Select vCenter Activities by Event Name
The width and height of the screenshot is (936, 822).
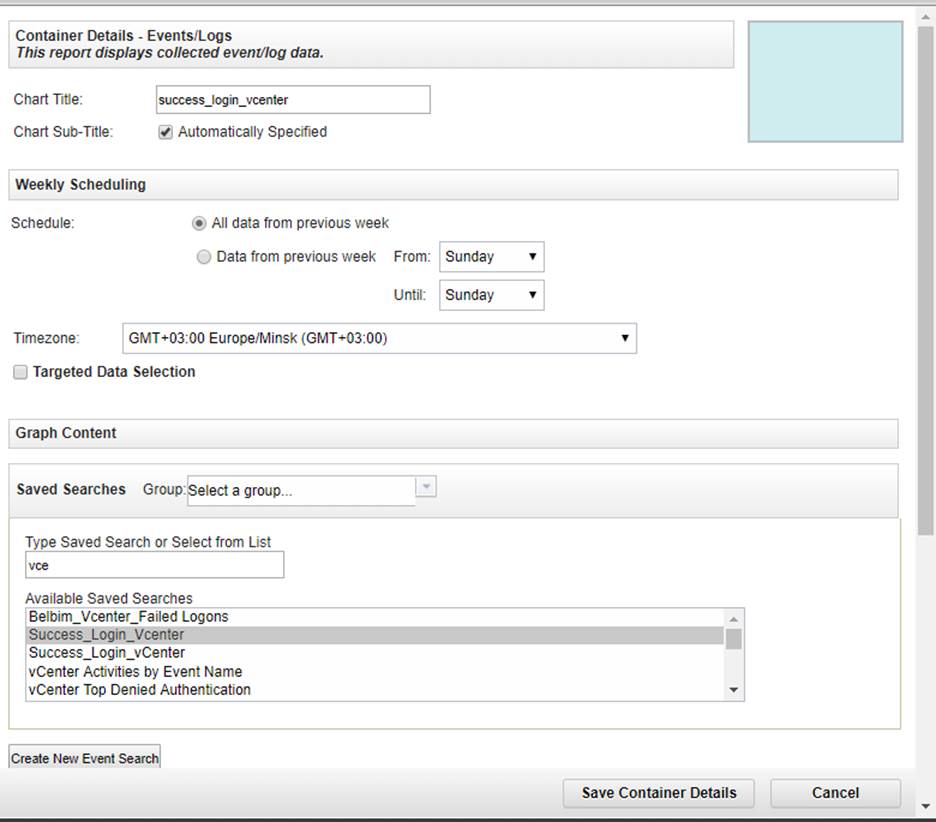tap(375, 672)
